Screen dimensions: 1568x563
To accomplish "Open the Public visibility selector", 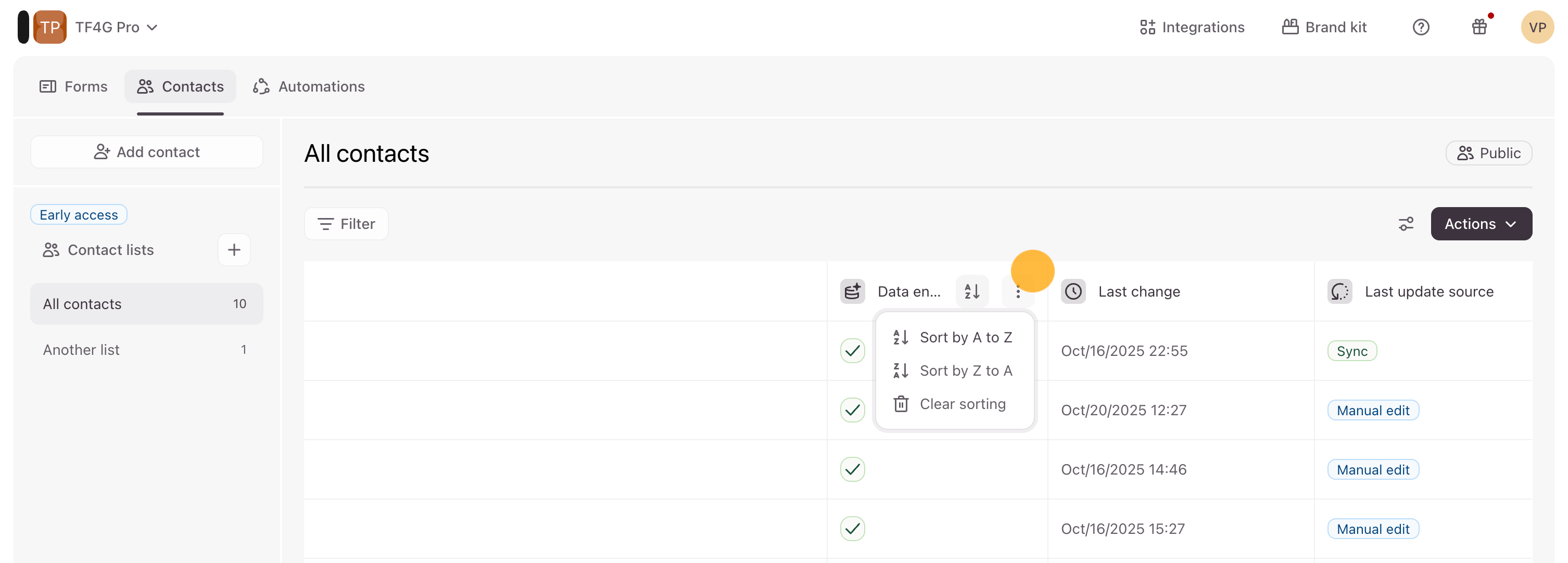I will [x=1488, y=153].
